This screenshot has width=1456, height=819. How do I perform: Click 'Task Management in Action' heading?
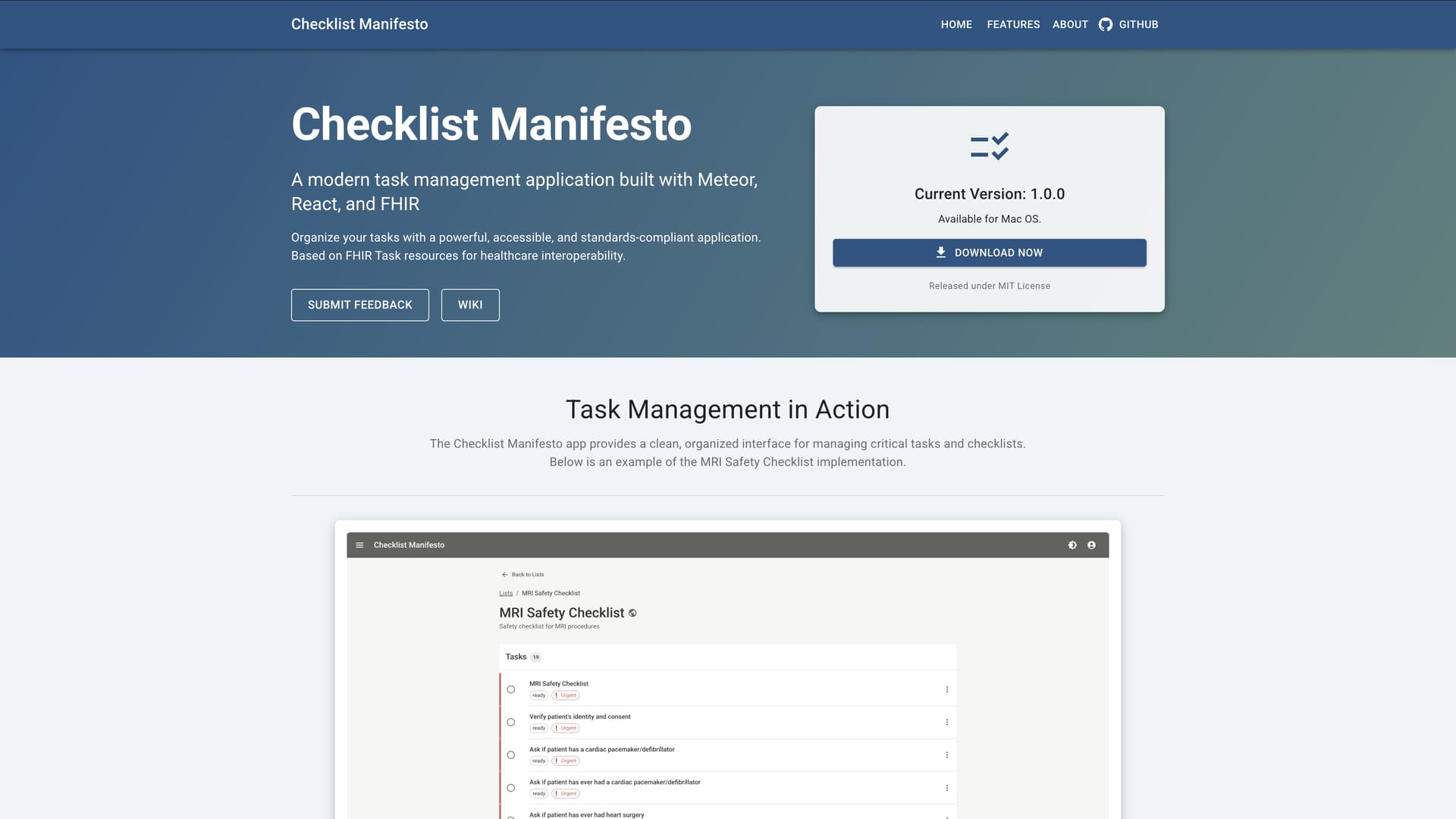[x=728, y=409]
